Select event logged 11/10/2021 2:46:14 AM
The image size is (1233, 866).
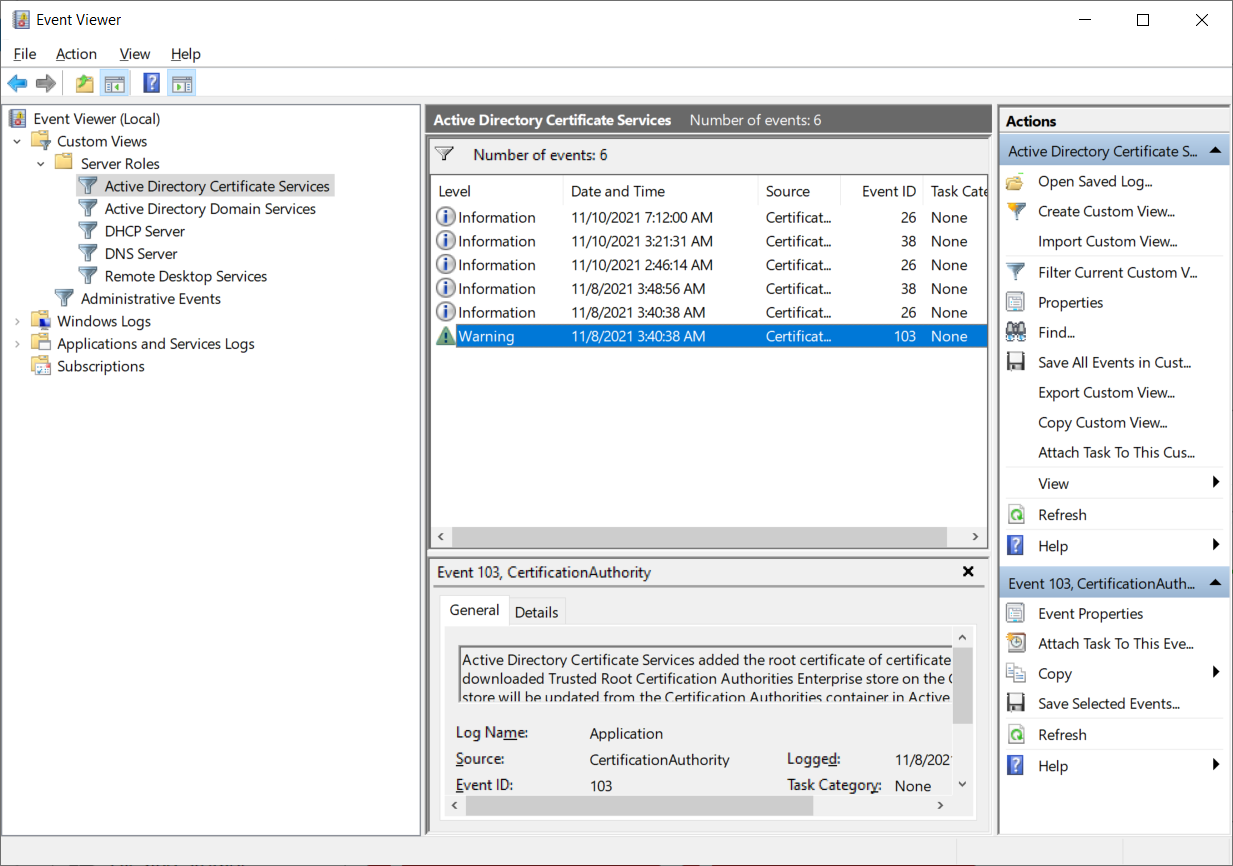click(708, 265)
